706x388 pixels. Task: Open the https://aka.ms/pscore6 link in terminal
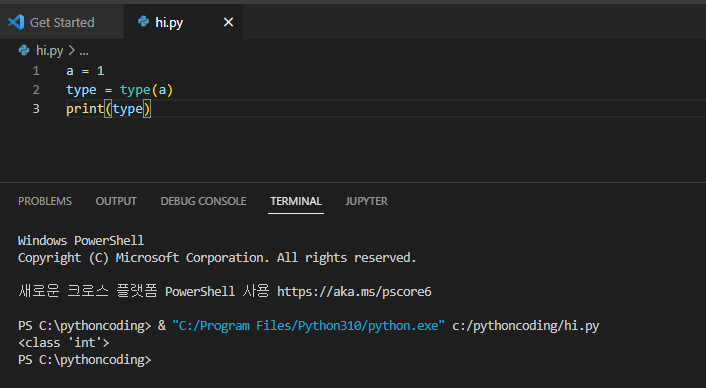[x=354, y=292]
